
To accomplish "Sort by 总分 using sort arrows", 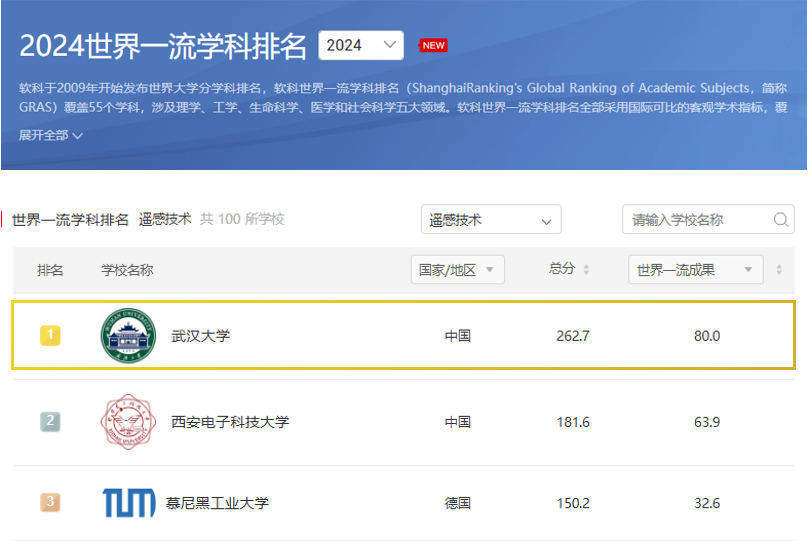I will point(586,269).
